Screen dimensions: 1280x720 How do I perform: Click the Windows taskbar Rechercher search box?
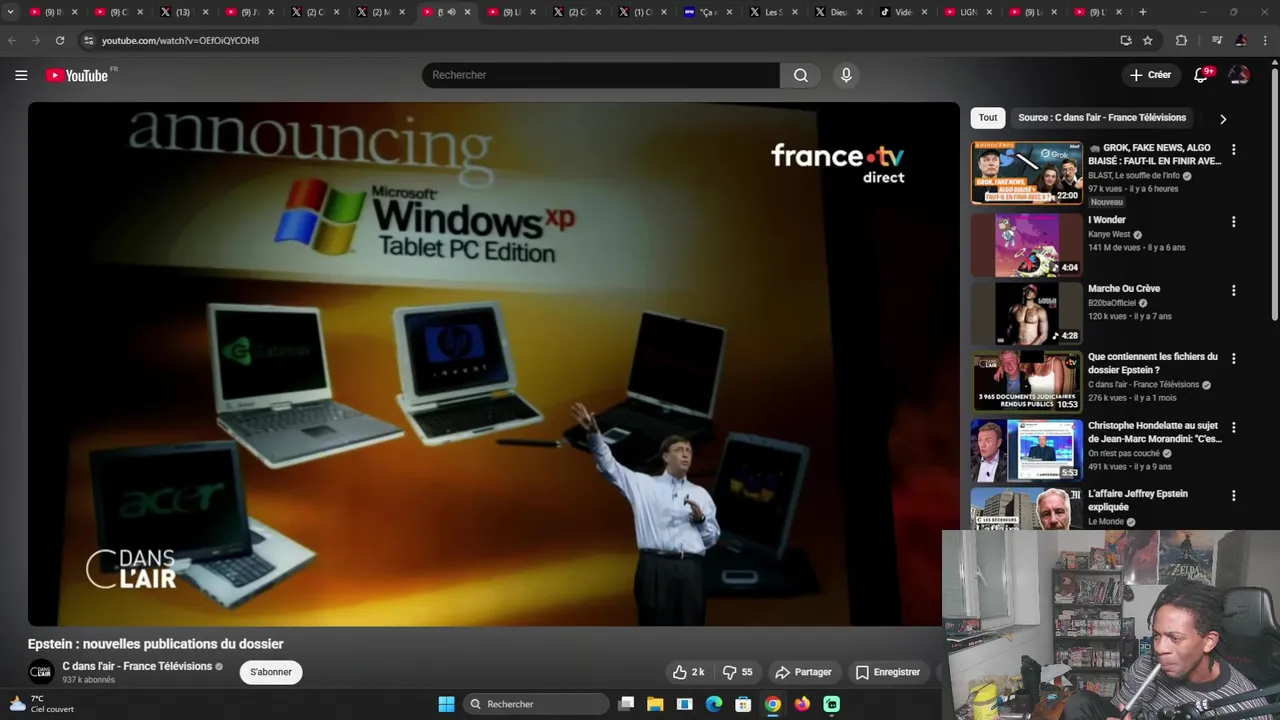click(537, 704)
